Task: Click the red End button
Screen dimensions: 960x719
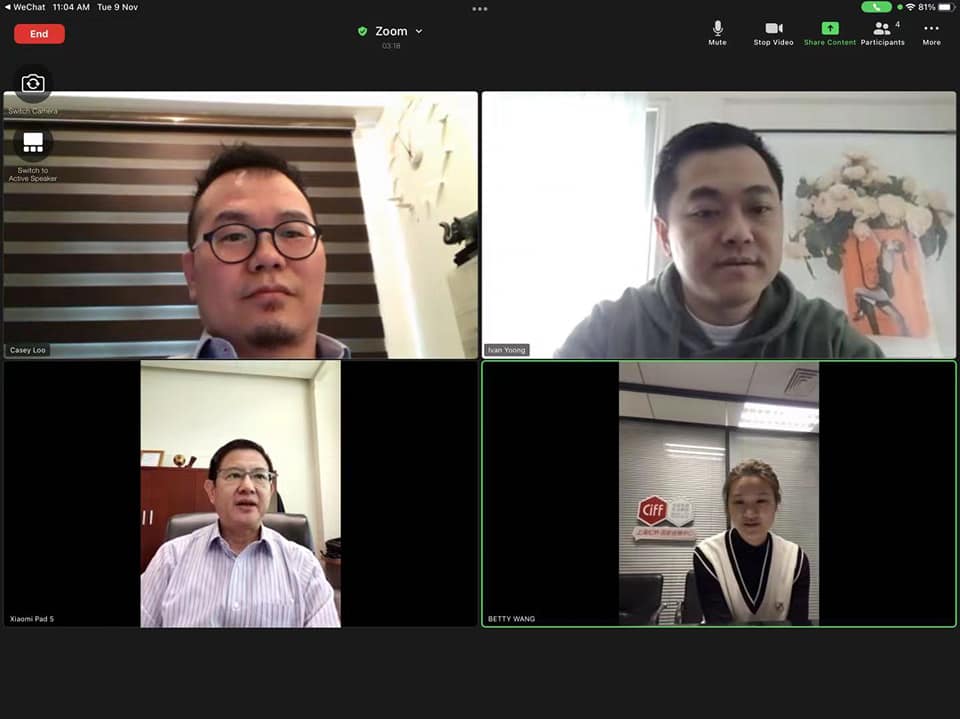Action: click(x=39, y=34)
